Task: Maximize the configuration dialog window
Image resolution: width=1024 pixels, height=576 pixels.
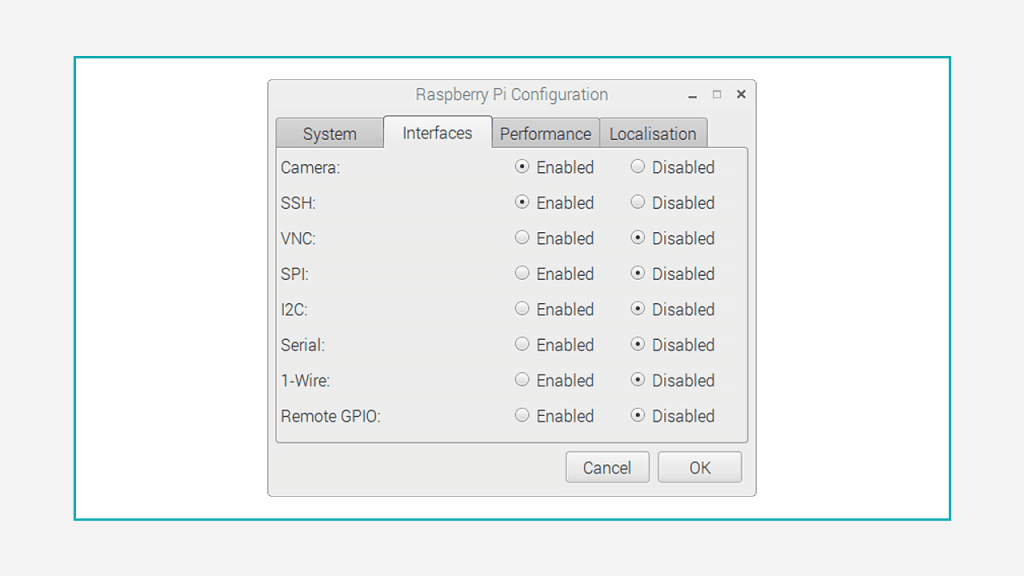Action: [x=716, y=94]
